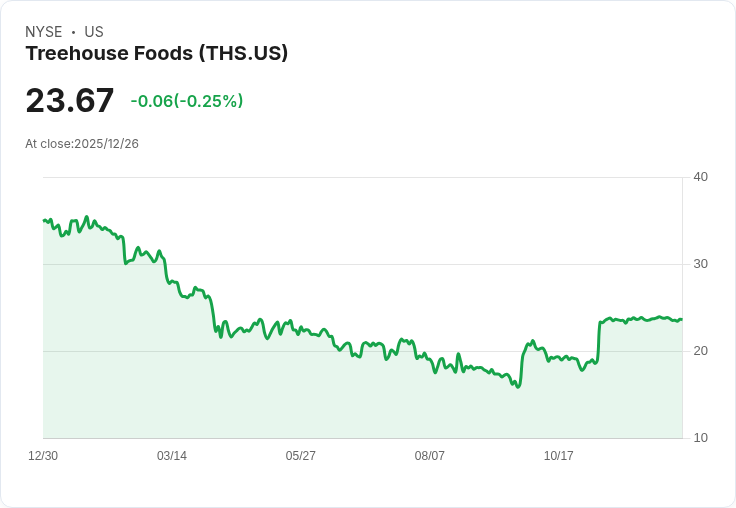Click the 10/17 date label on x-axis

click(x=558, y=456)
